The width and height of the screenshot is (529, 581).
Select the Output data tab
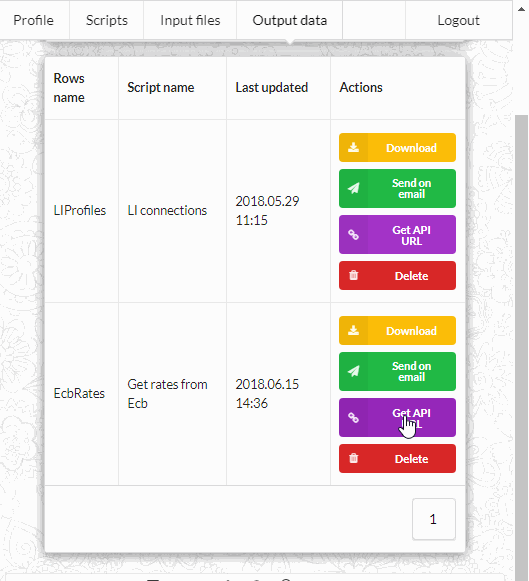click(x=290, y=20)
